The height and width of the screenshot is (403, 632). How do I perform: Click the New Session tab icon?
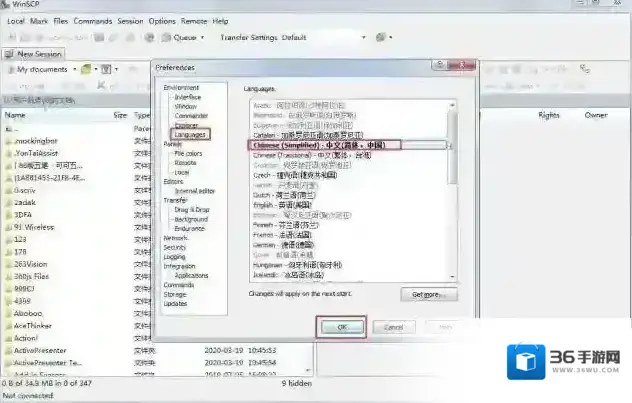pyautogui.click(x=10, y=54)
